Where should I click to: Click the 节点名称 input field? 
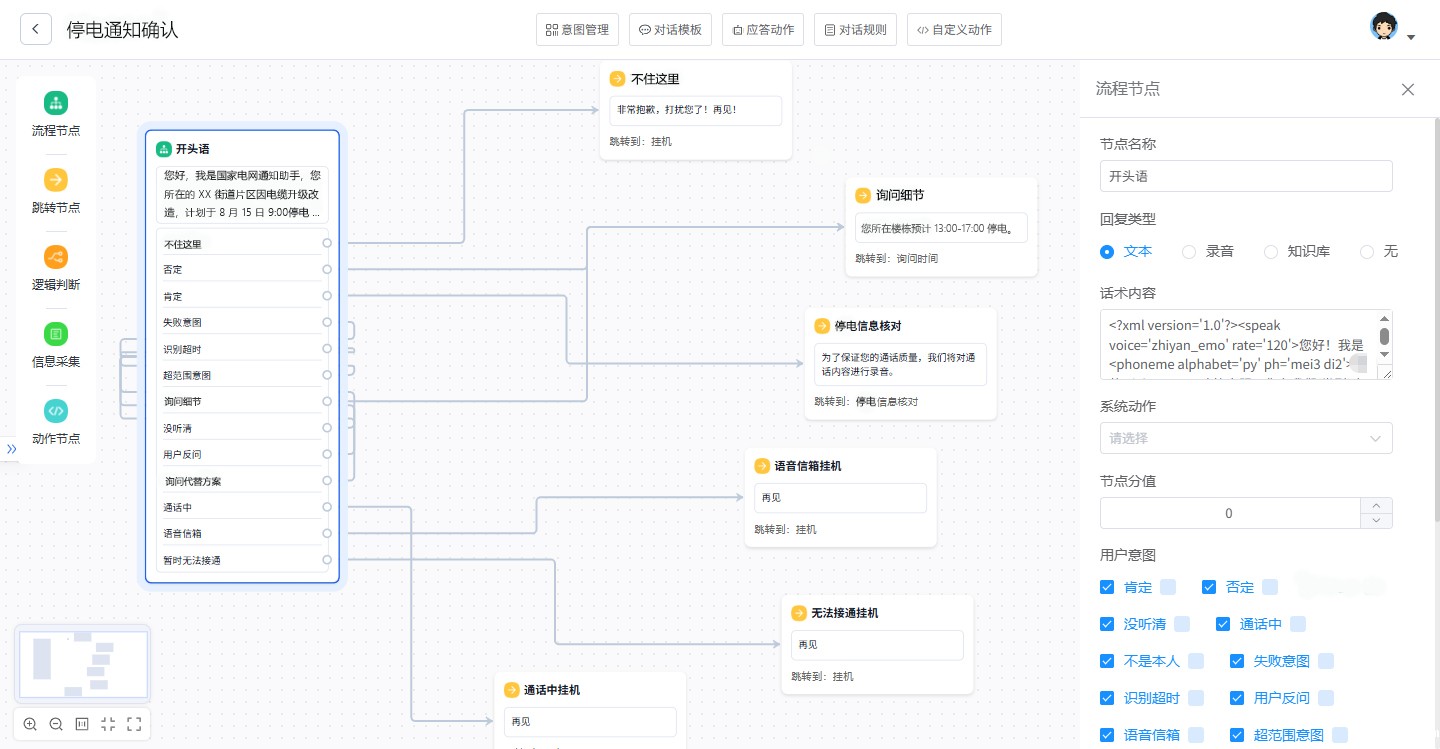1246,176
